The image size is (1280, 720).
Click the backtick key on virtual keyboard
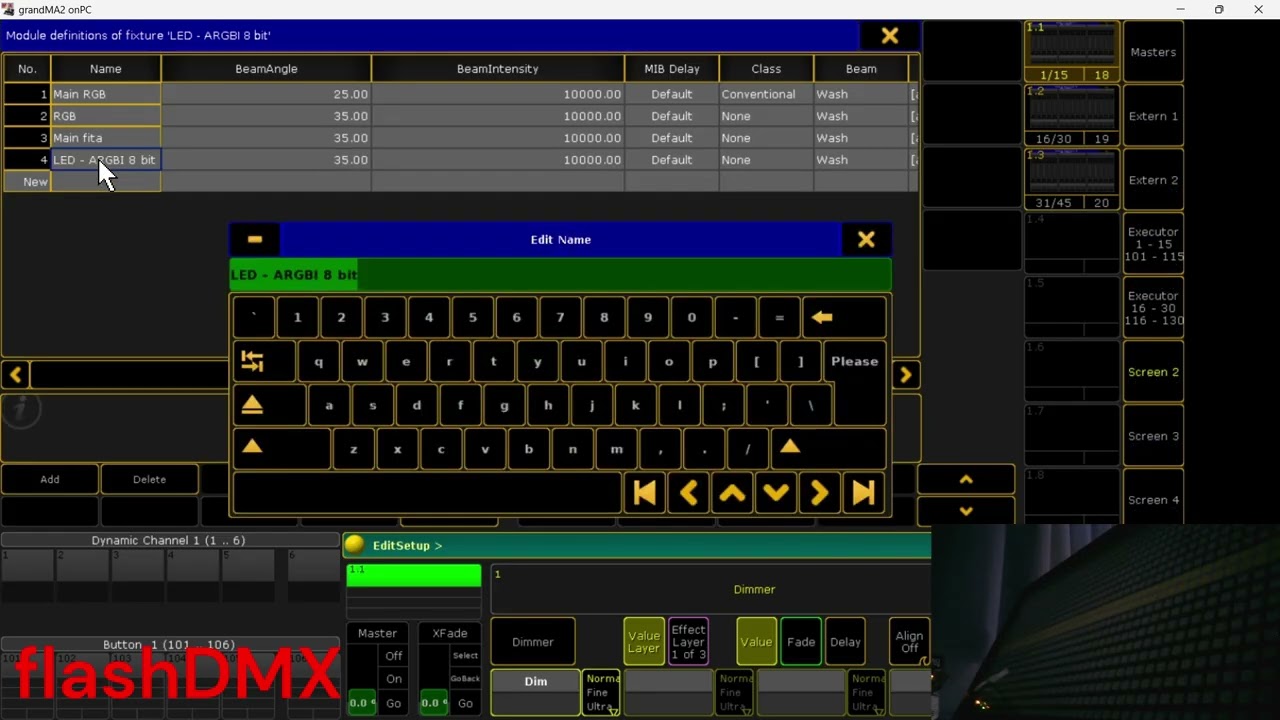(x=253, y=317)
